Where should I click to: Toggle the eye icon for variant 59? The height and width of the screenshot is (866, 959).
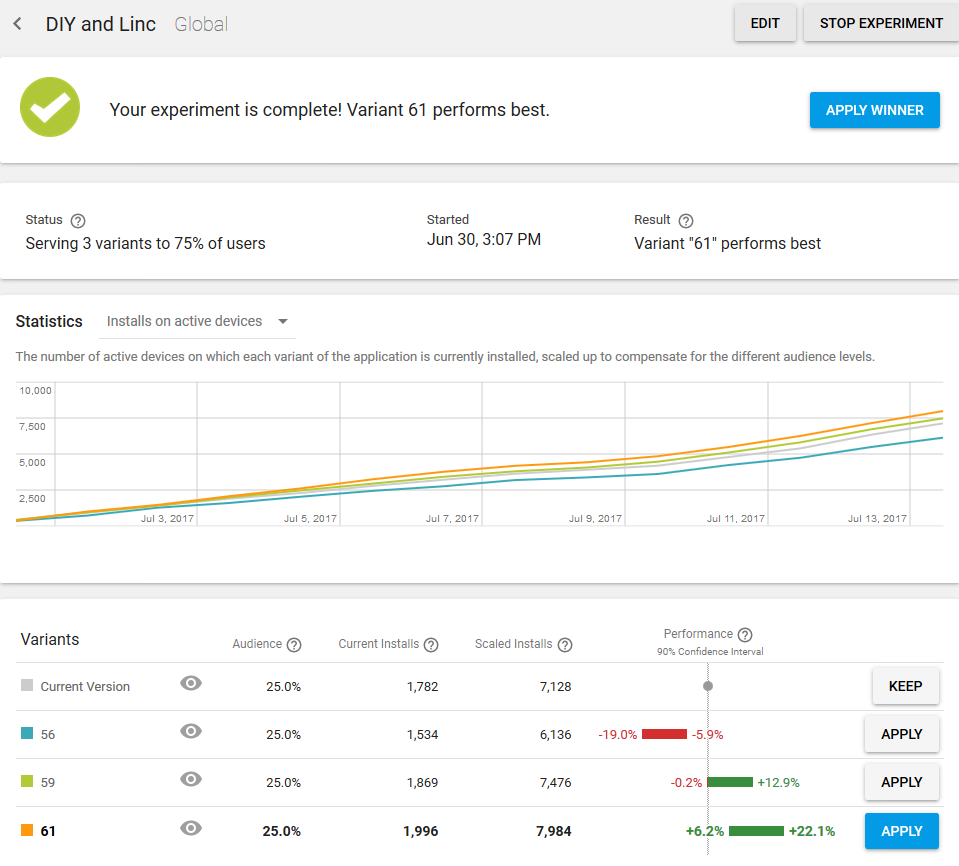coord(191,779)
